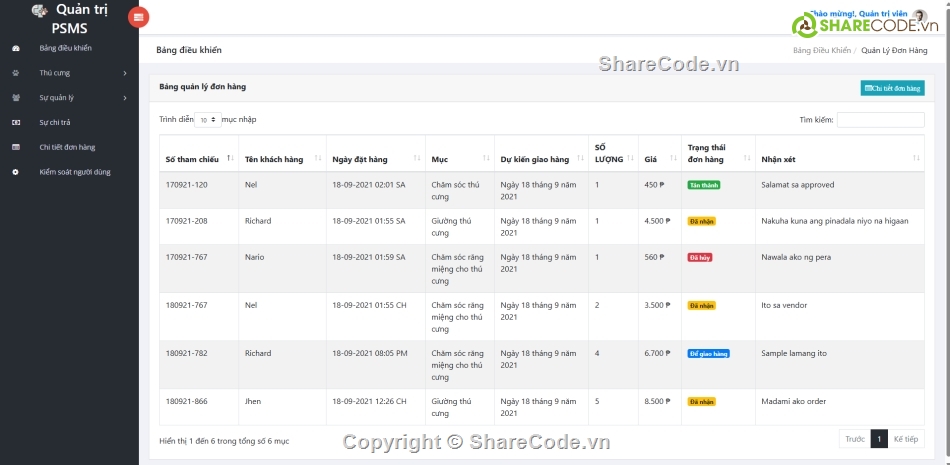Click the Tìm kiếm search input field
This screenshot has height=465, width=950.
click(x=880, y=120)
